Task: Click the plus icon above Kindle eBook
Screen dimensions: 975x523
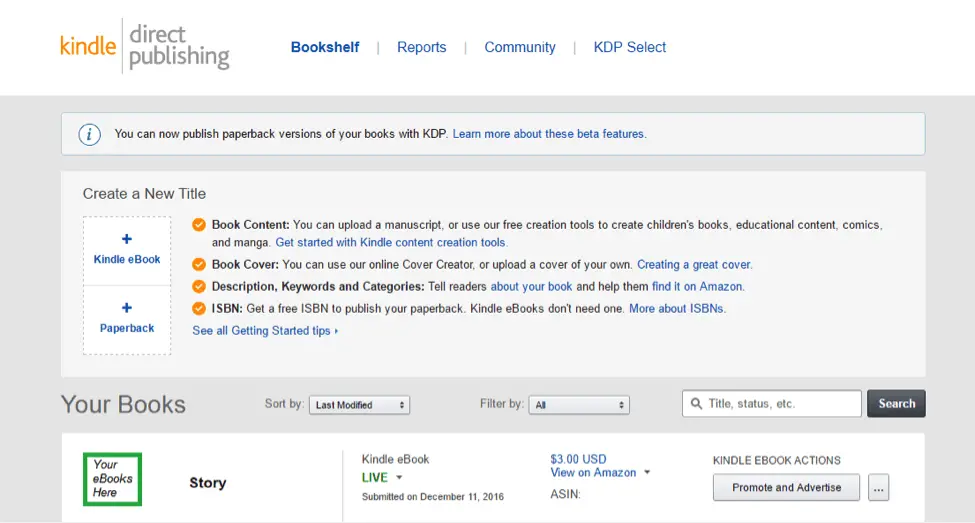Action: click(127, 239)
